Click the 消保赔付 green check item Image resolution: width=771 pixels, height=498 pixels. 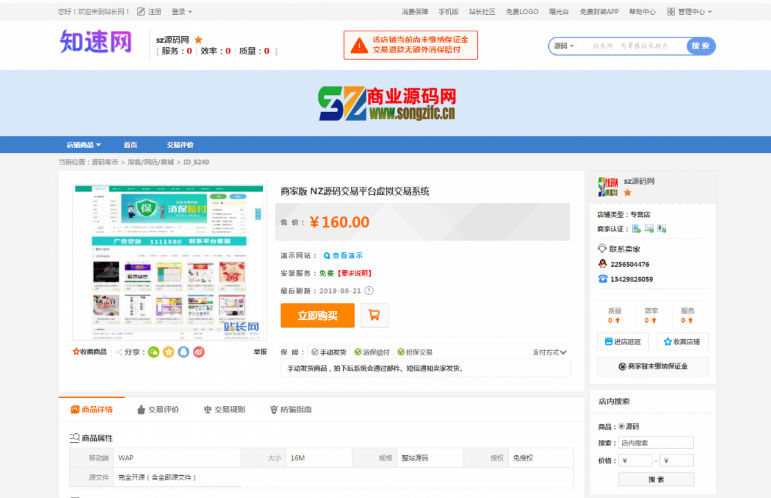pyautogui.click(x=371, y=352)
